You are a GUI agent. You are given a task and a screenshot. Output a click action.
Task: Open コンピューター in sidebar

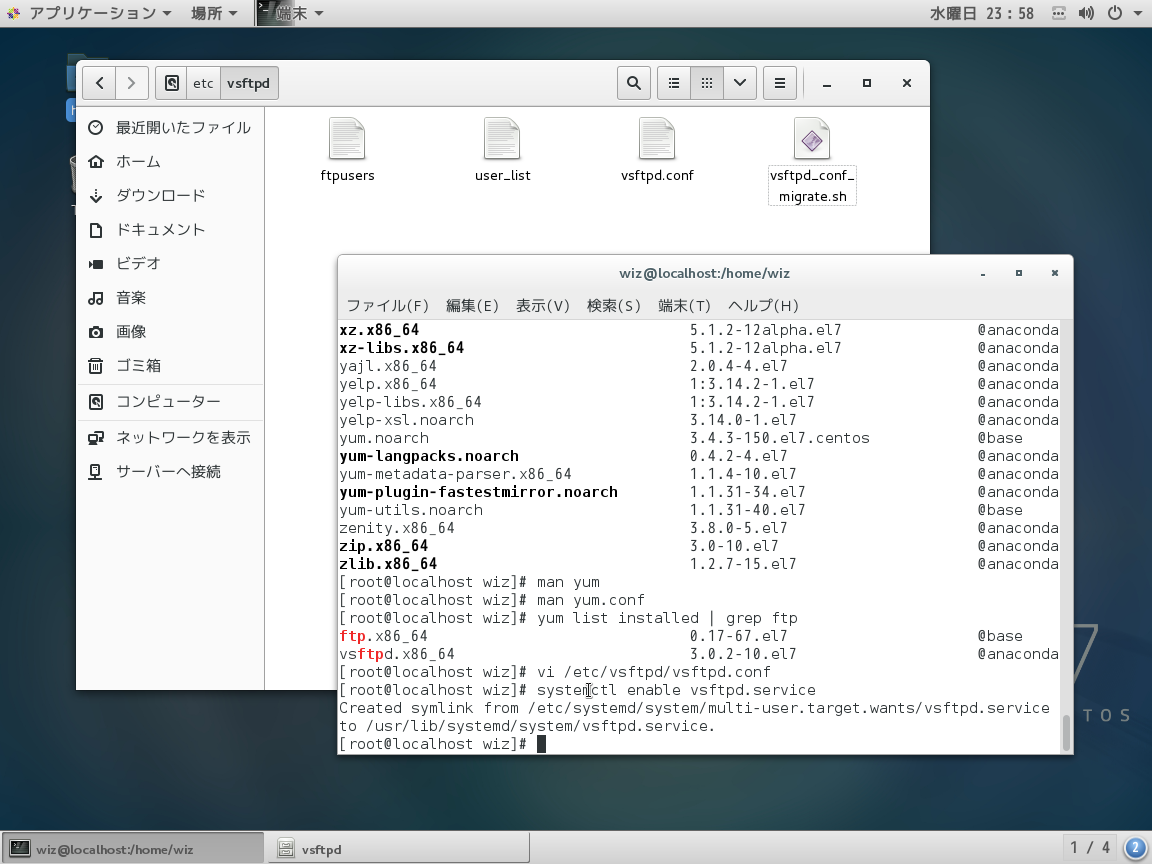click(170, 402)
